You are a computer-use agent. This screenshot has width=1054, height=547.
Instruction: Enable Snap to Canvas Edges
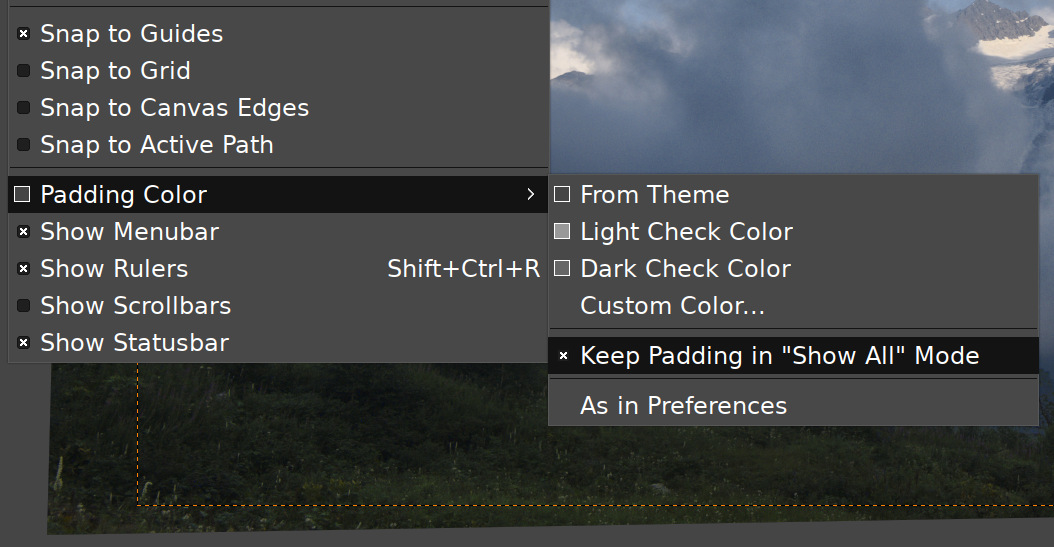pyautogui.click(x=23, y=108)
